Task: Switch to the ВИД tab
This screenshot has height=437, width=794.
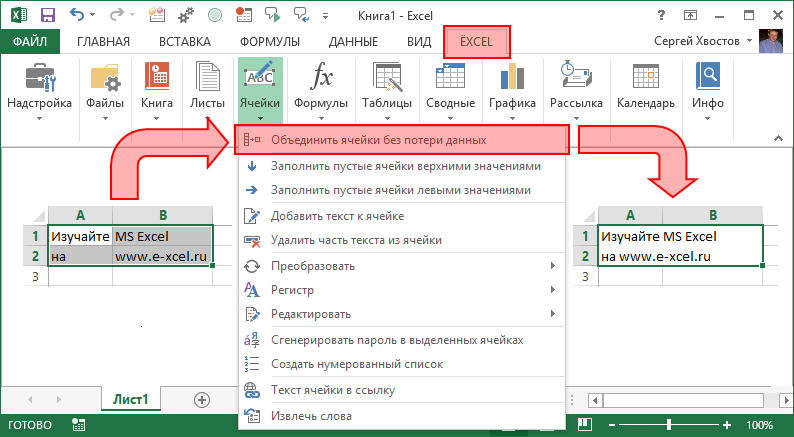Action: (x=419, y=42)
